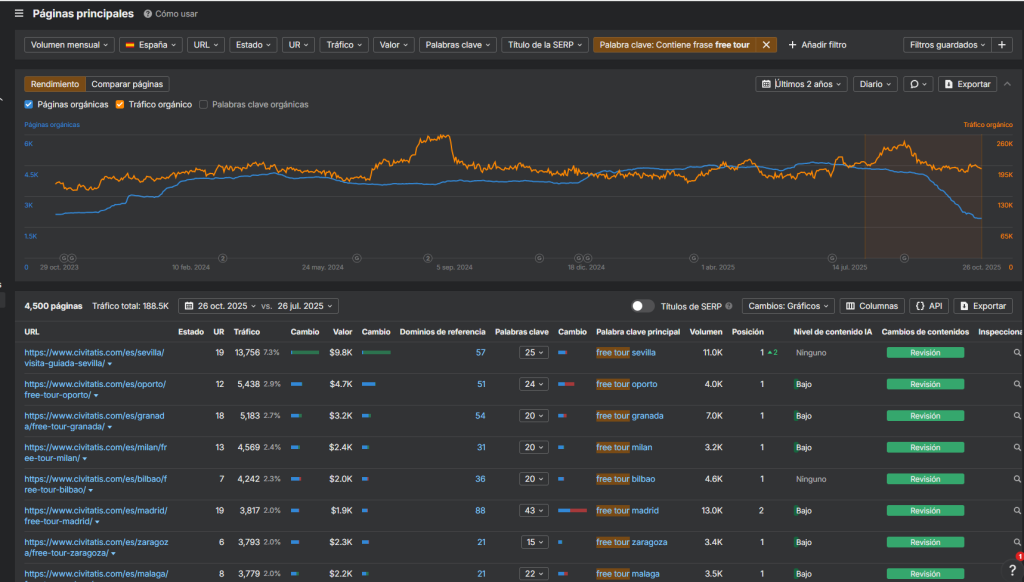Click the info icon beside Títulos de SERP

pos(729,307)
